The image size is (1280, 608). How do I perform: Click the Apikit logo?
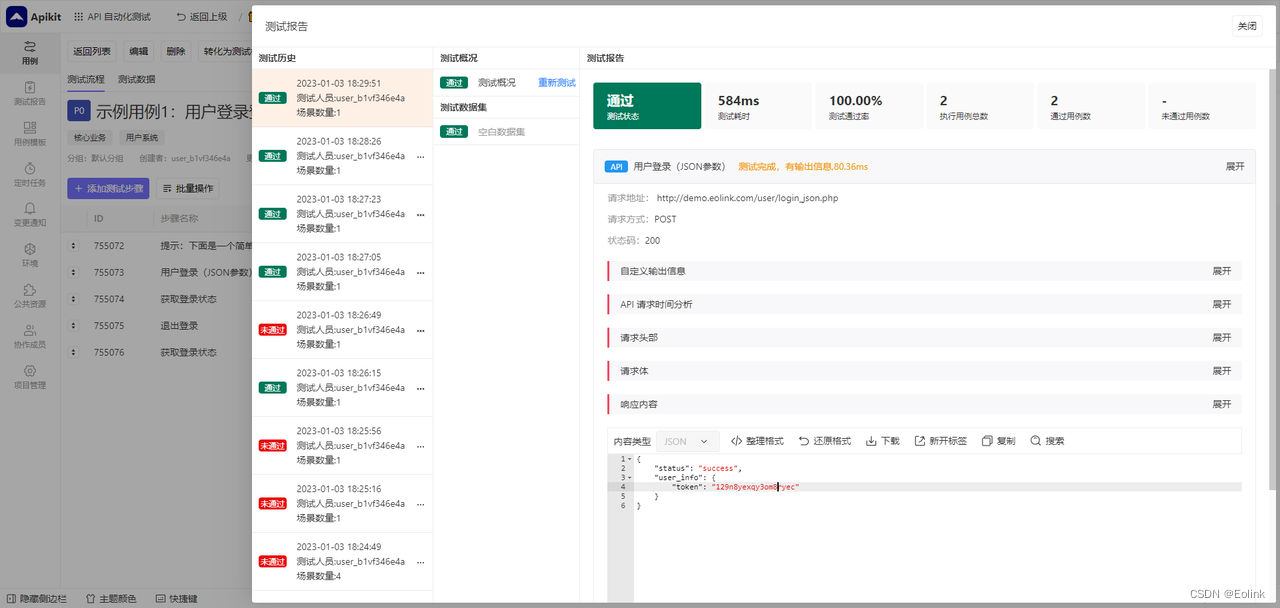coord(34,16)
